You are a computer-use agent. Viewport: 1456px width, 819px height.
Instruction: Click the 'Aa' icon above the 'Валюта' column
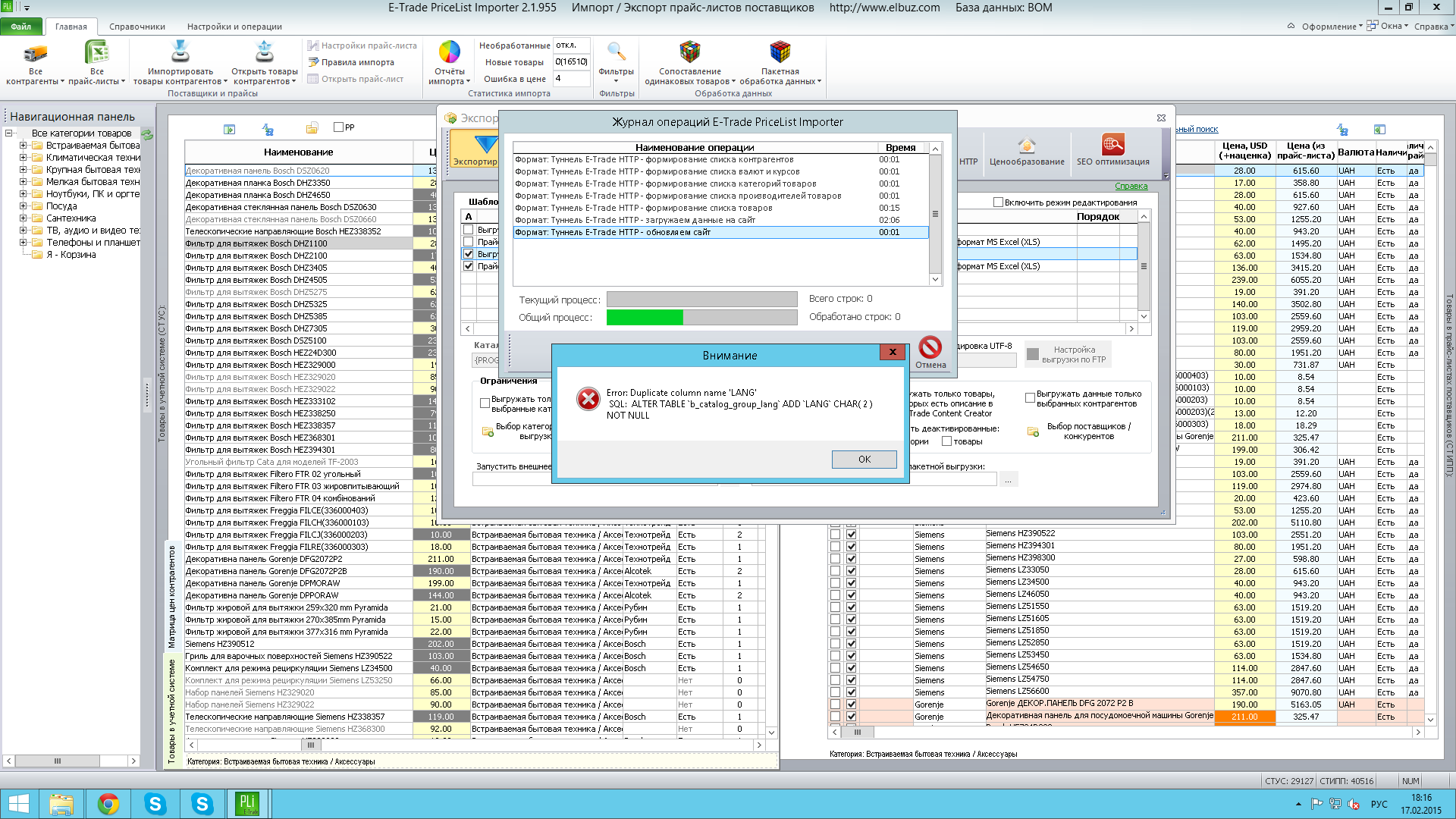point(1342,130)
